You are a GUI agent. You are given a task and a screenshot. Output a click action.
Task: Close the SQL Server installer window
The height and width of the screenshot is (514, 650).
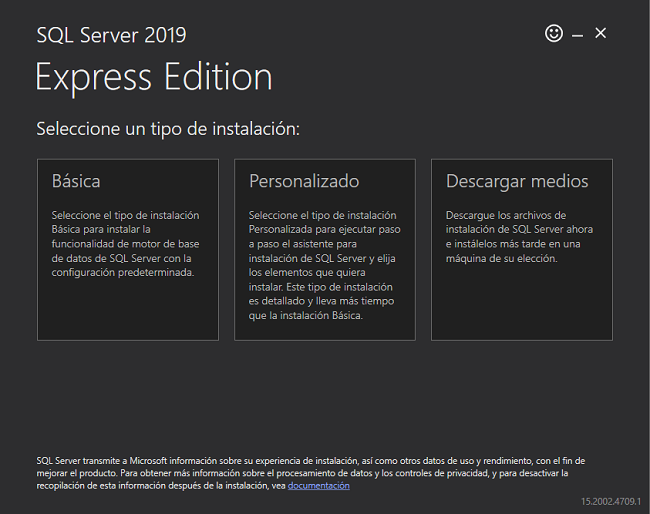click(600, 33)
